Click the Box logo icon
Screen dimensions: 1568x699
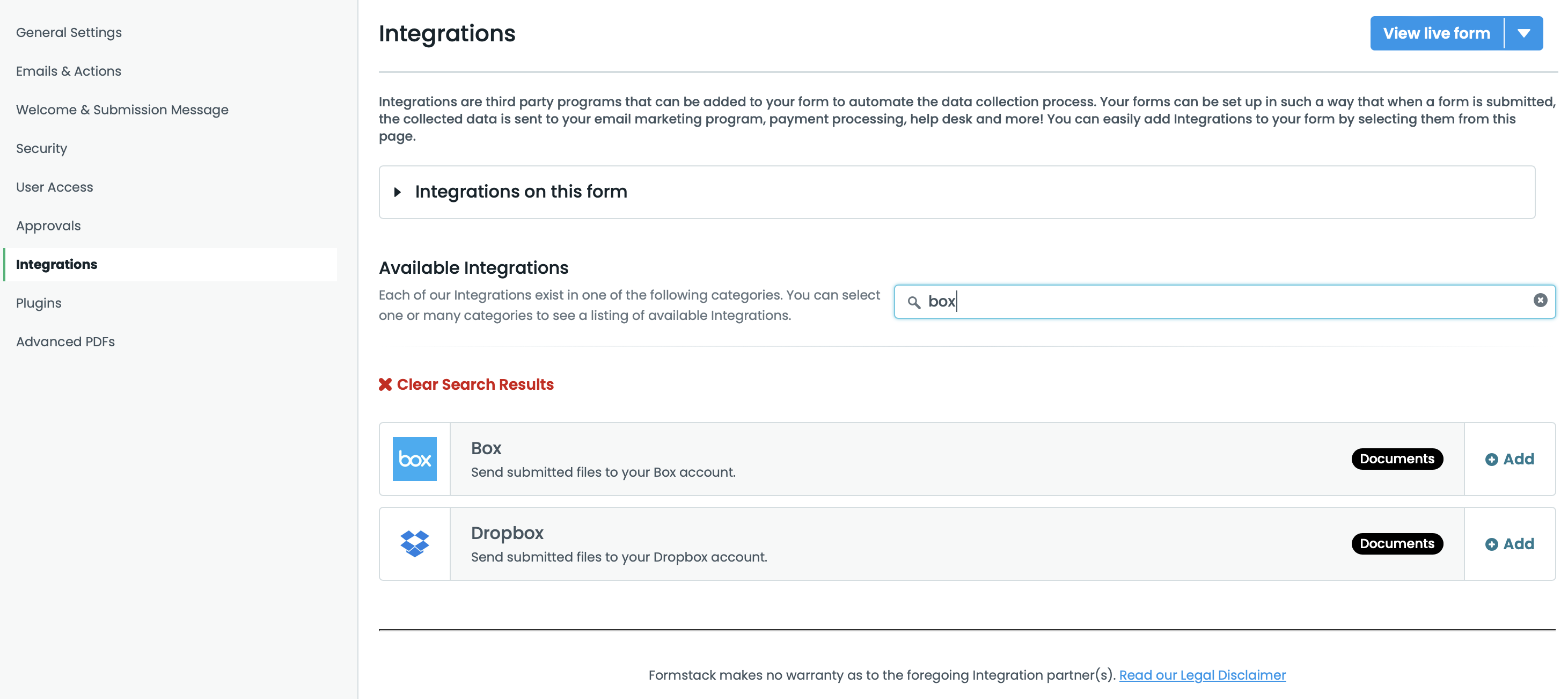414,458
